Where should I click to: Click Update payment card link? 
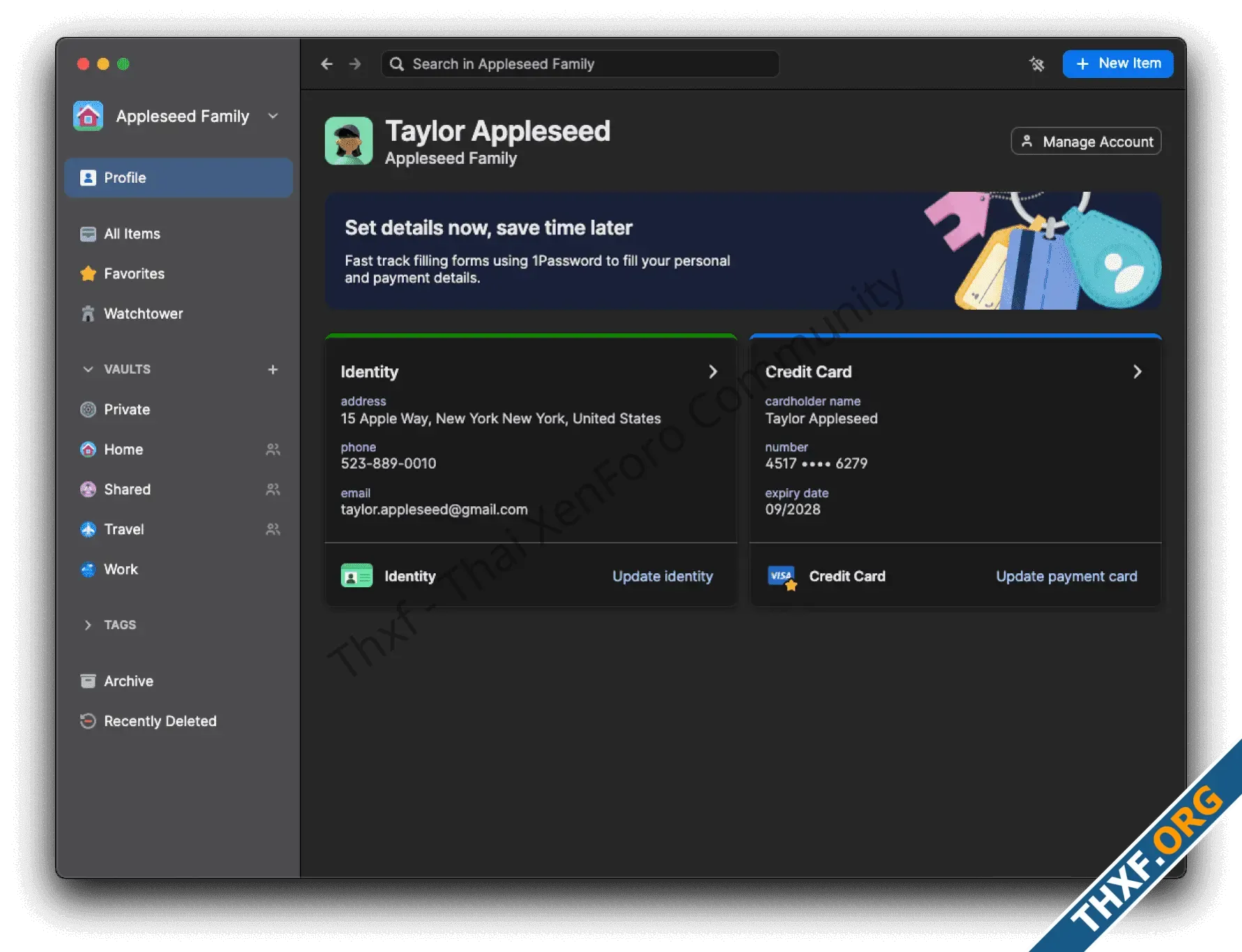(x=1066, y=576)
